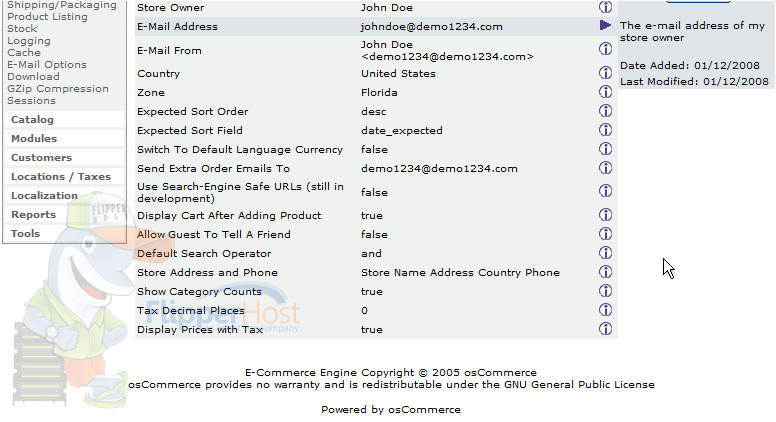Open info for Tax Decimal Places

pos(605,310)
